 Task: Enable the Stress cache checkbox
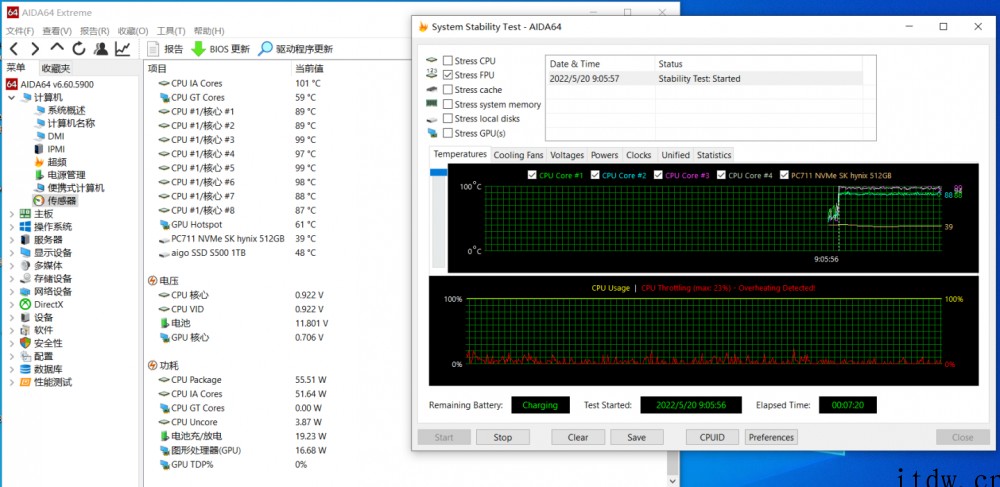(x=448, y=90)
